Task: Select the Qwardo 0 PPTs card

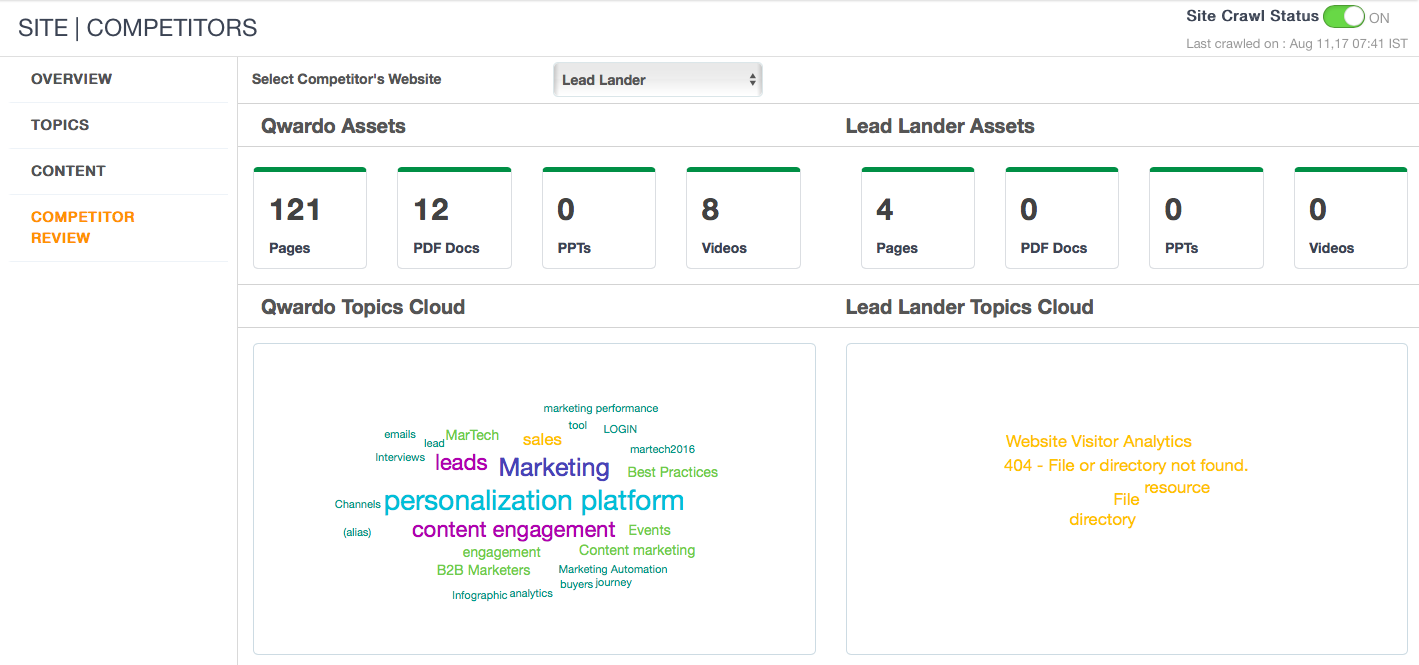Action: click(599, 218)
